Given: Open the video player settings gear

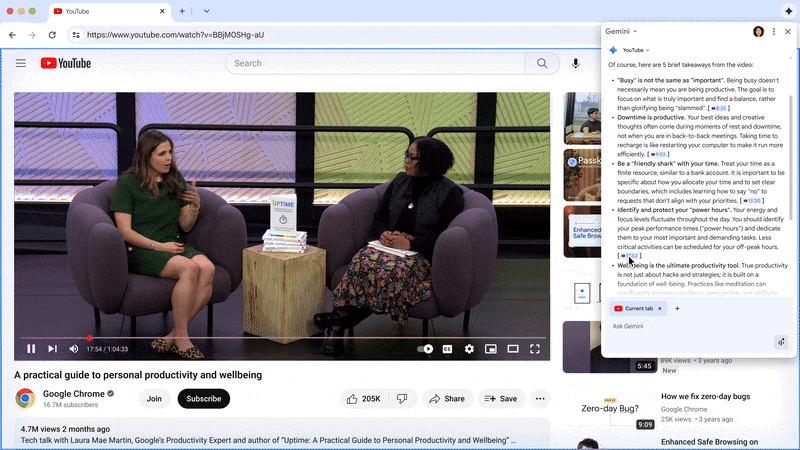Looking at the screenshot, I should [x=469, y=349].
